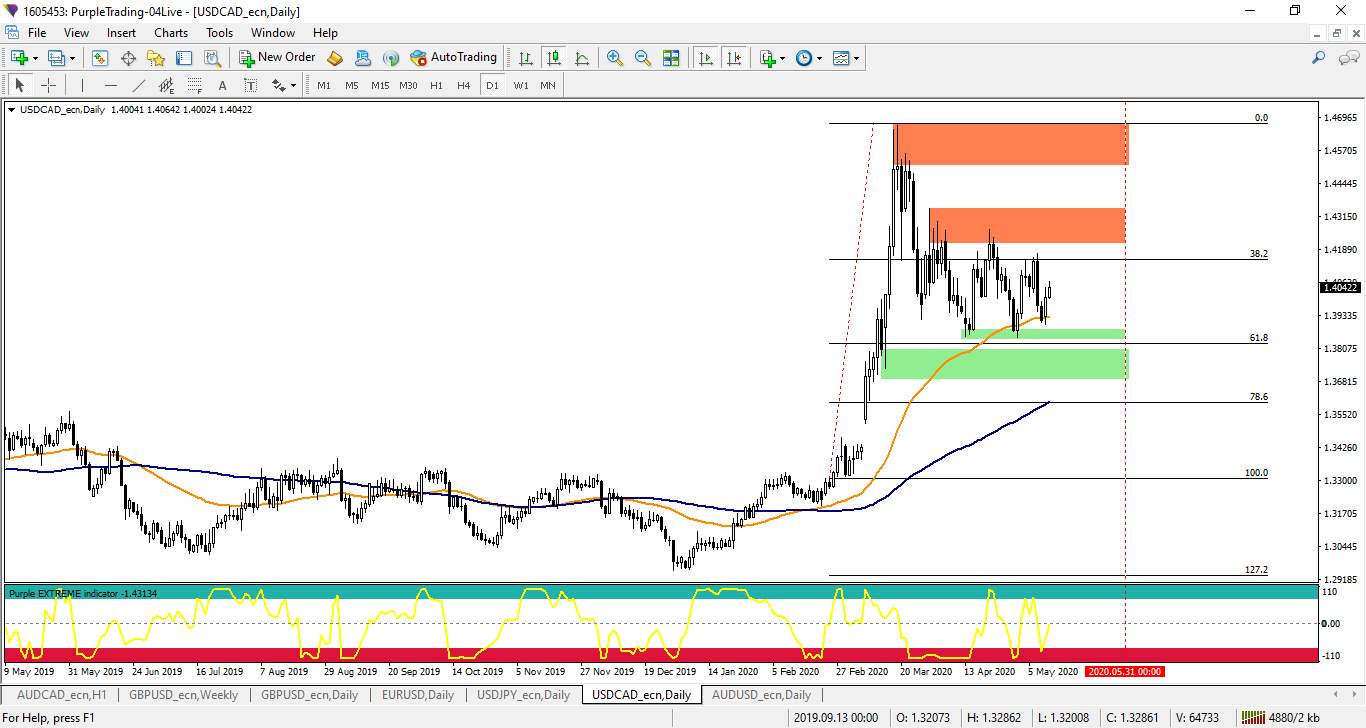Switch to the AUDCAD_ecn,H1 tab
The width and height of the screenshot is (1366, 728).
(60, 694)
